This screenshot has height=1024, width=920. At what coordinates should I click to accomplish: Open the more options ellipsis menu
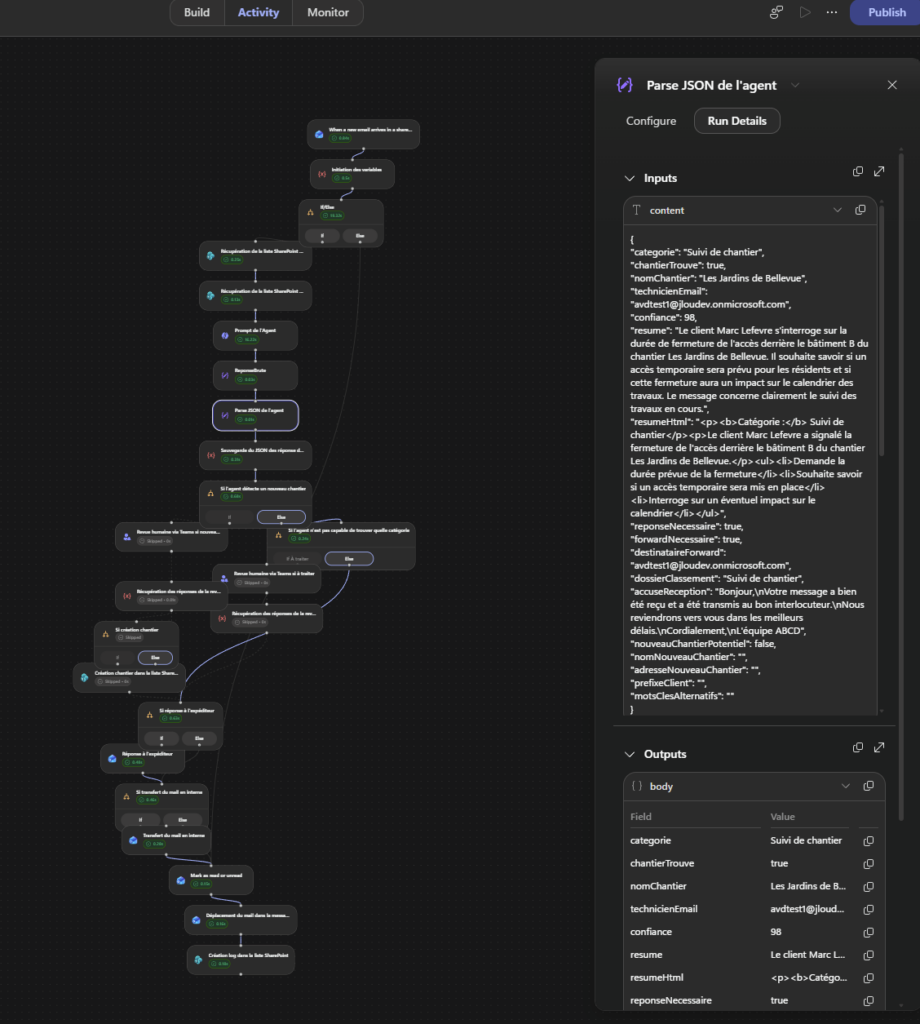click(832, 12)
